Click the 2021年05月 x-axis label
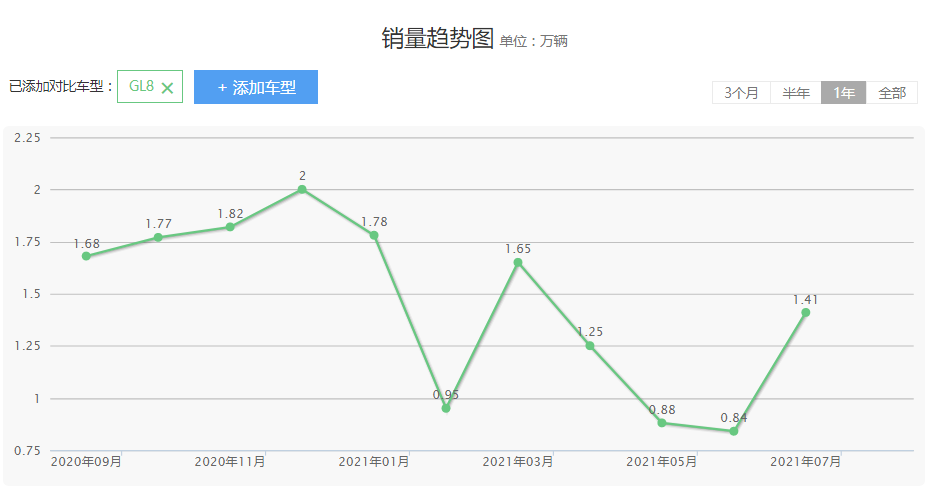The height and width of the screenshot is (487, 939). tap(662, 461)
